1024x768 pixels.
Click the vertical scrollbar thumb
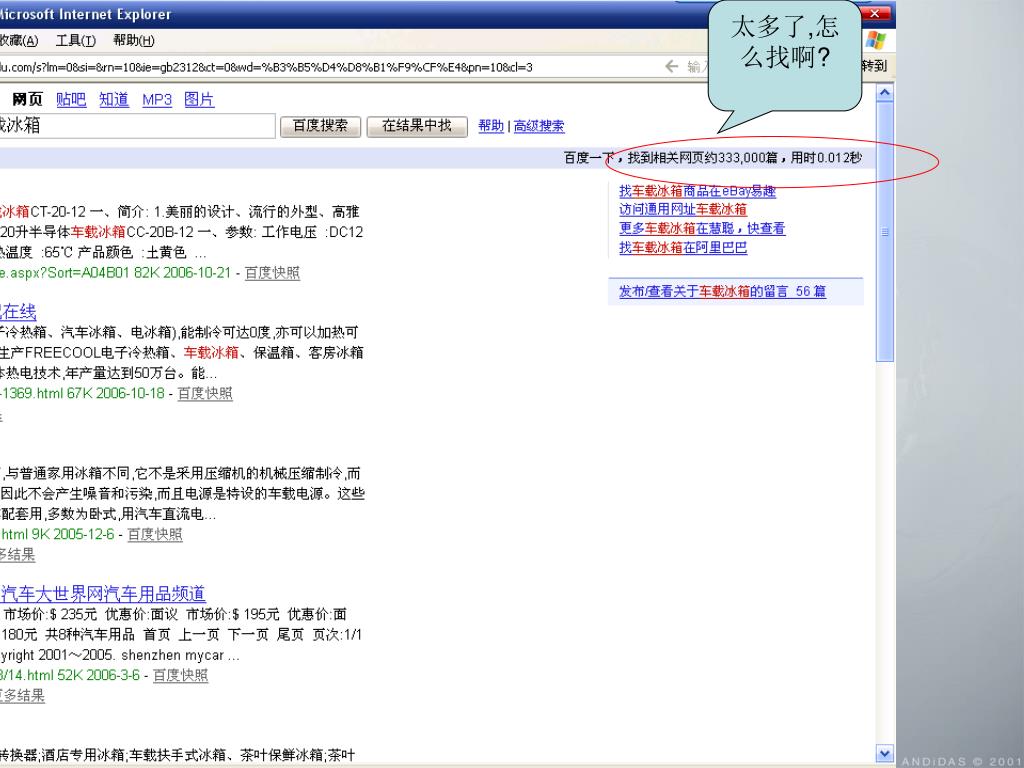pos(884,231)
